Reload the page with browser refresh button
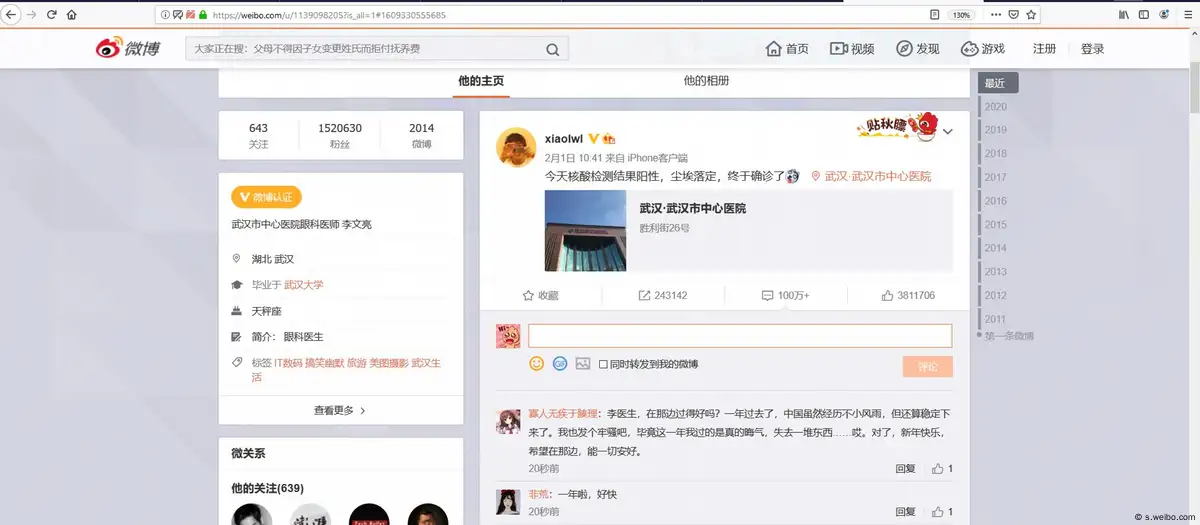The width and height of the screenshot is (1200, 525). [51, 15]
